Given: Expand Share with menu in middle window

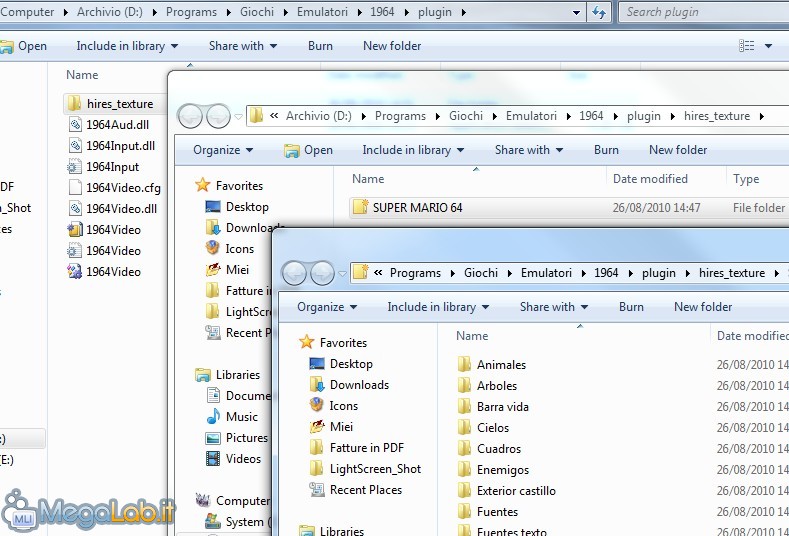Looking at the screenshot, I should pos(529,150).
